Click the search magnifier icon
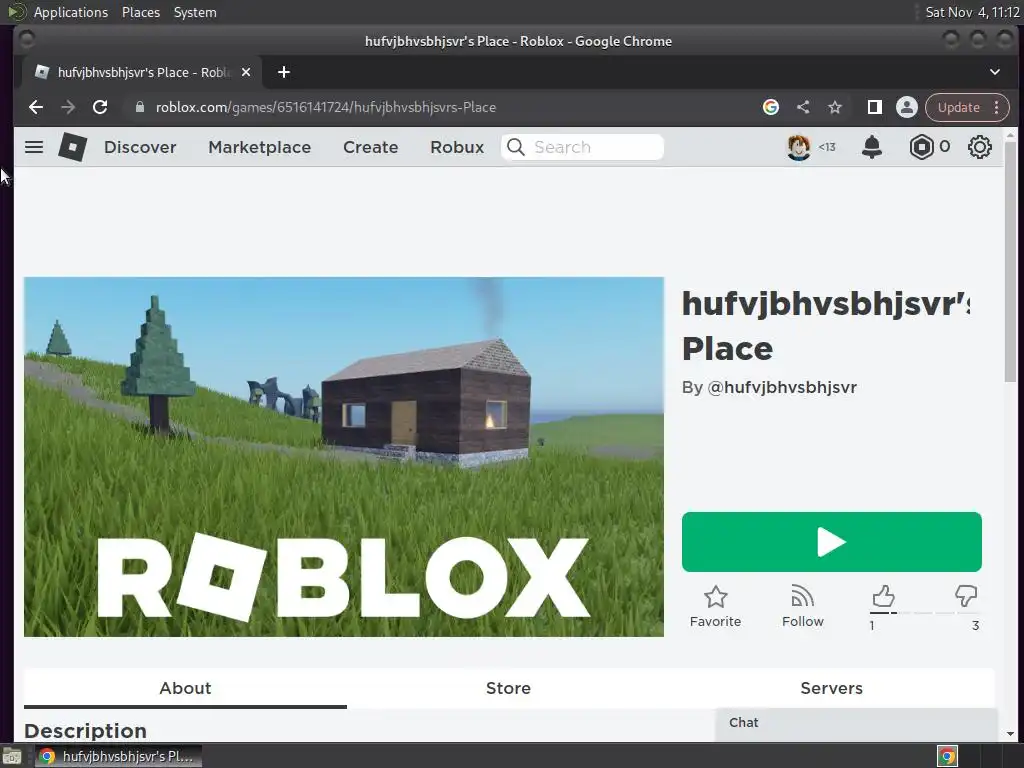 point(515,147)
